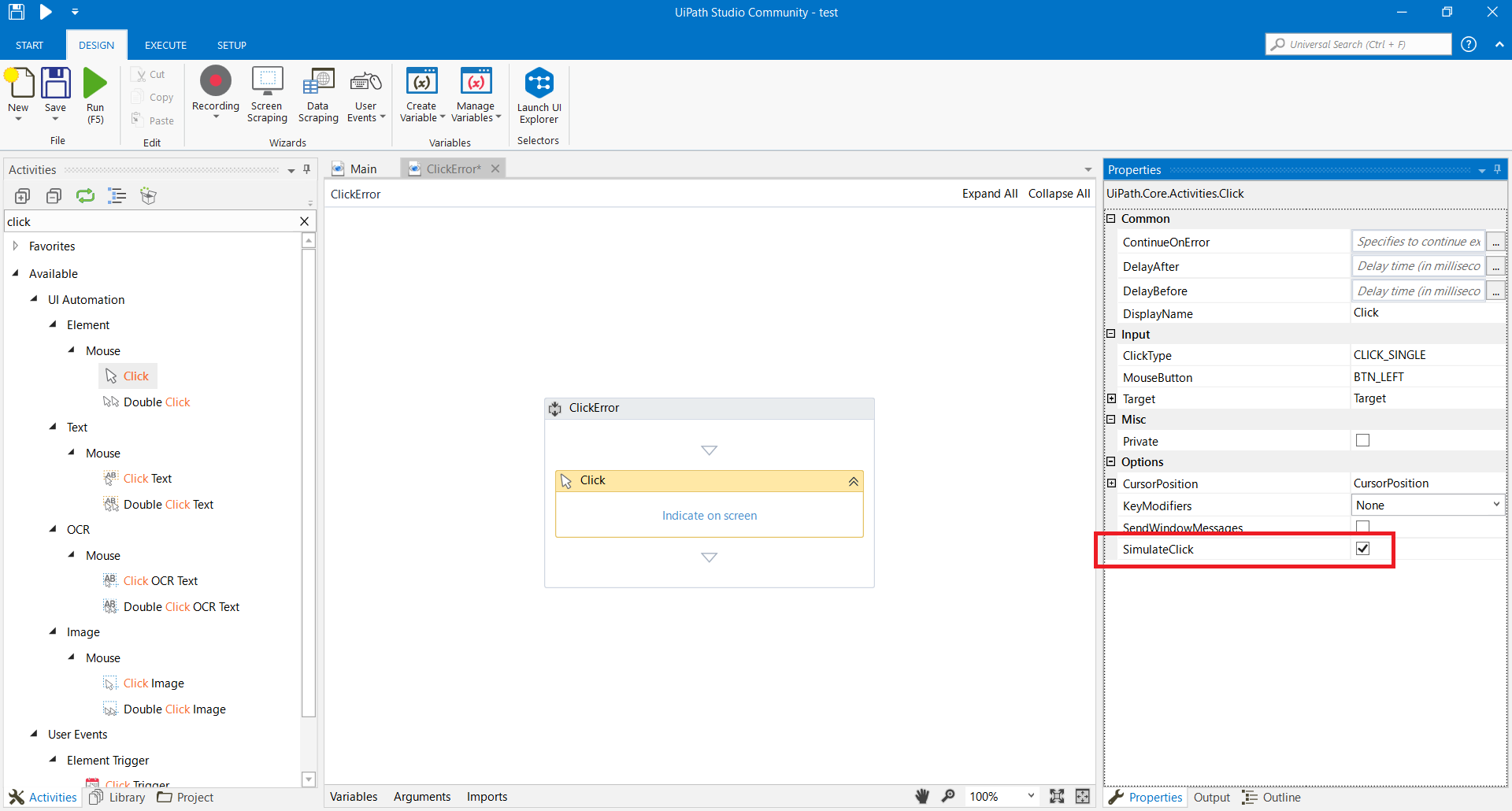Launch UI Explorer

click(x=539, y=83)
